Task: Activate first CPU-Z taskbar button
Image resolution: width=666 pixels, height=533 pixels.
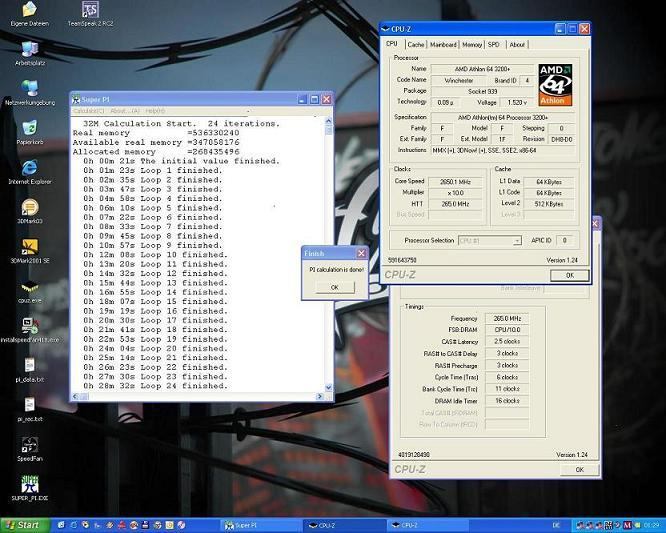Action: 342,525
